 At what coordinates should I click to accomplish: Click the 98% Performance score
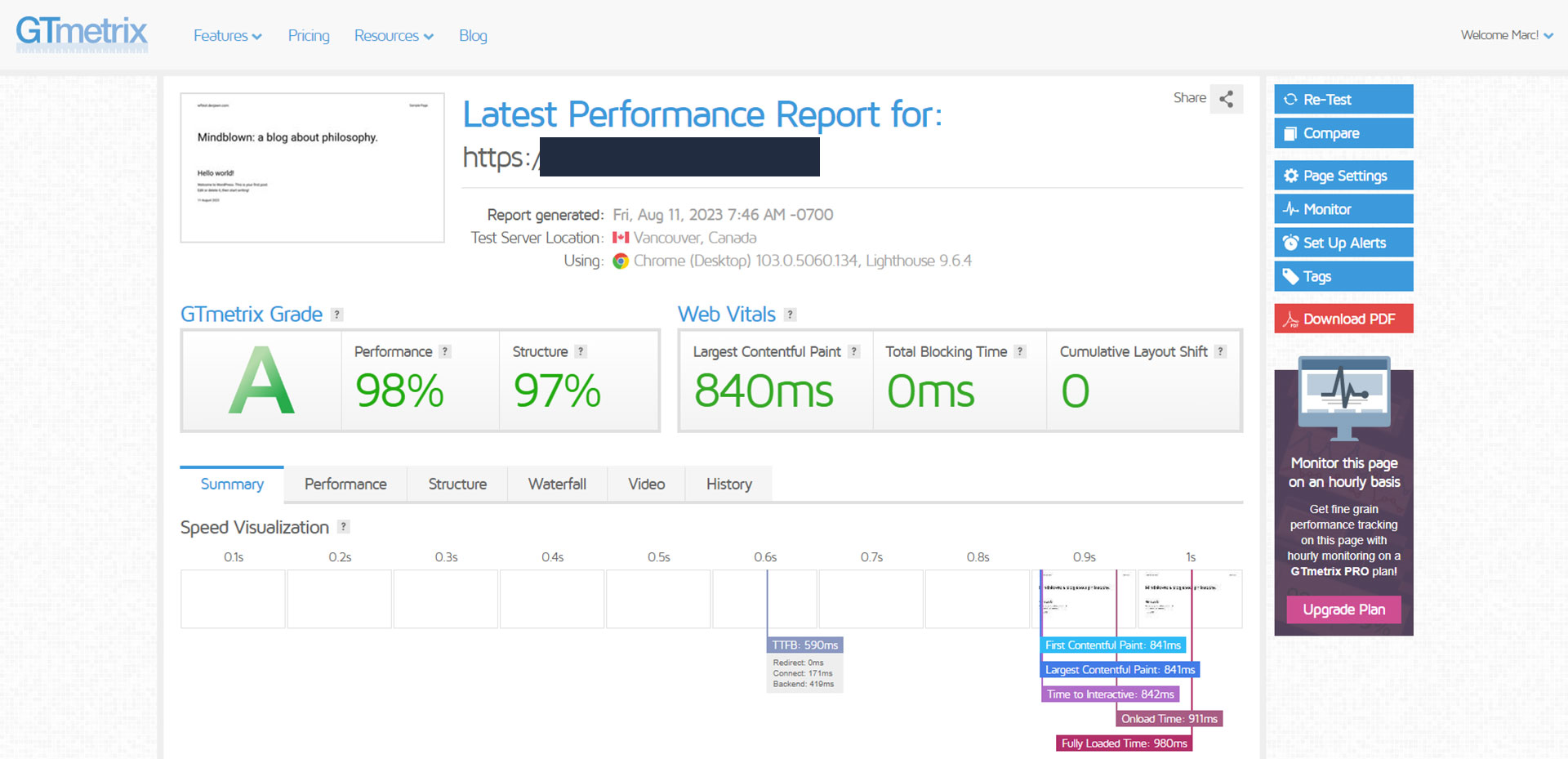(x=399, y=391)
